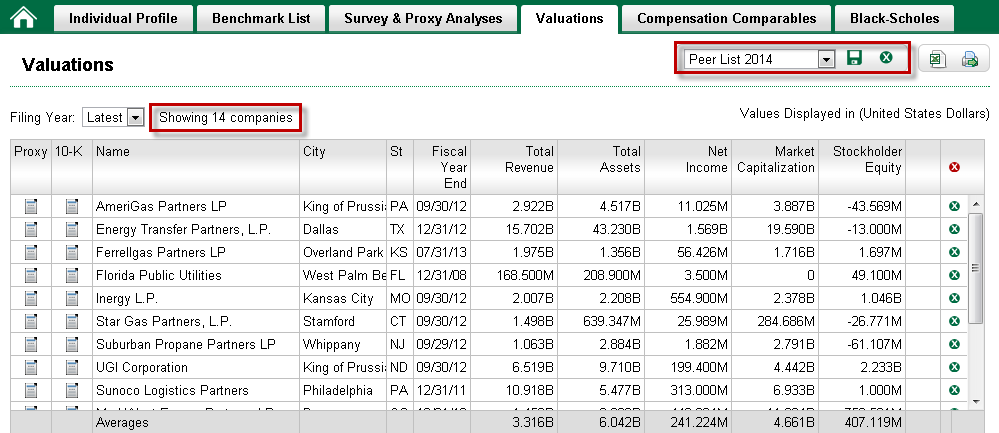999x433 pixels.
Task: Click the table vertical scrollbar thumb
Action: (x=975, y=268)
